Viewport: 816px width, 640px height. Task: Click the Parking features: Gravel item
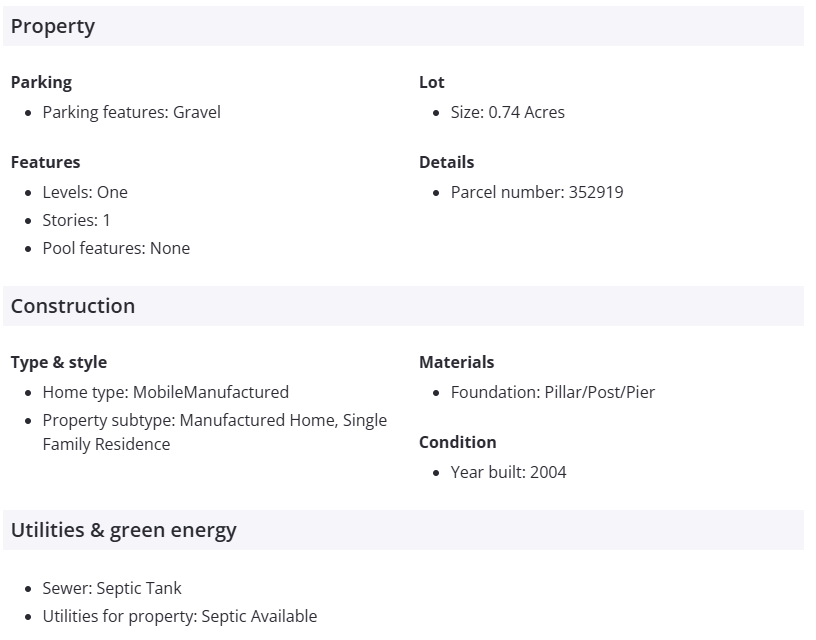(x=131, y=112)
